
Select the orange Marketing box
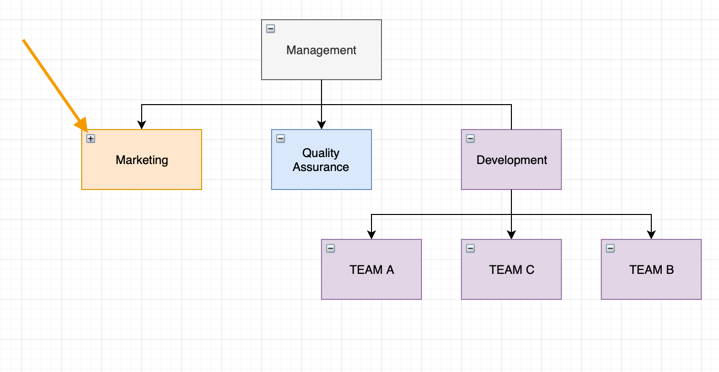(142, 160)
